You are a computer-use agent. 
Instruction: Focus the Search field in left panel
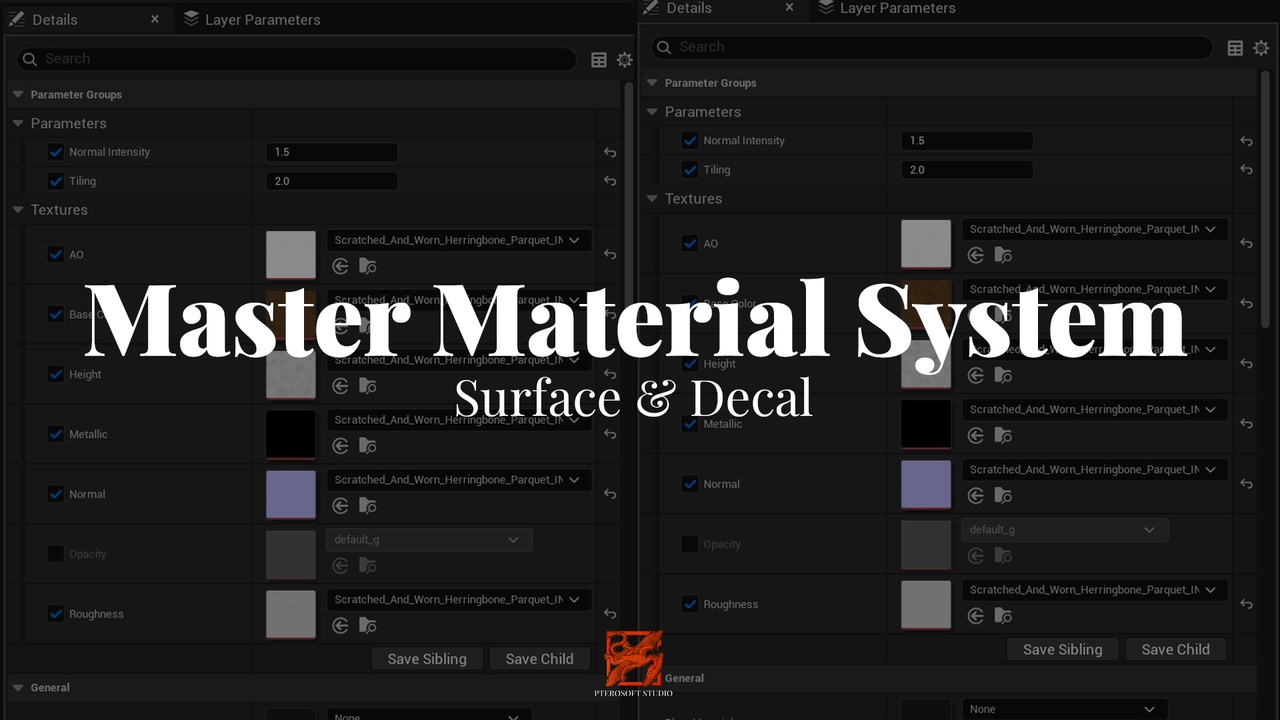pyautogui.click(x=296, y=59)
